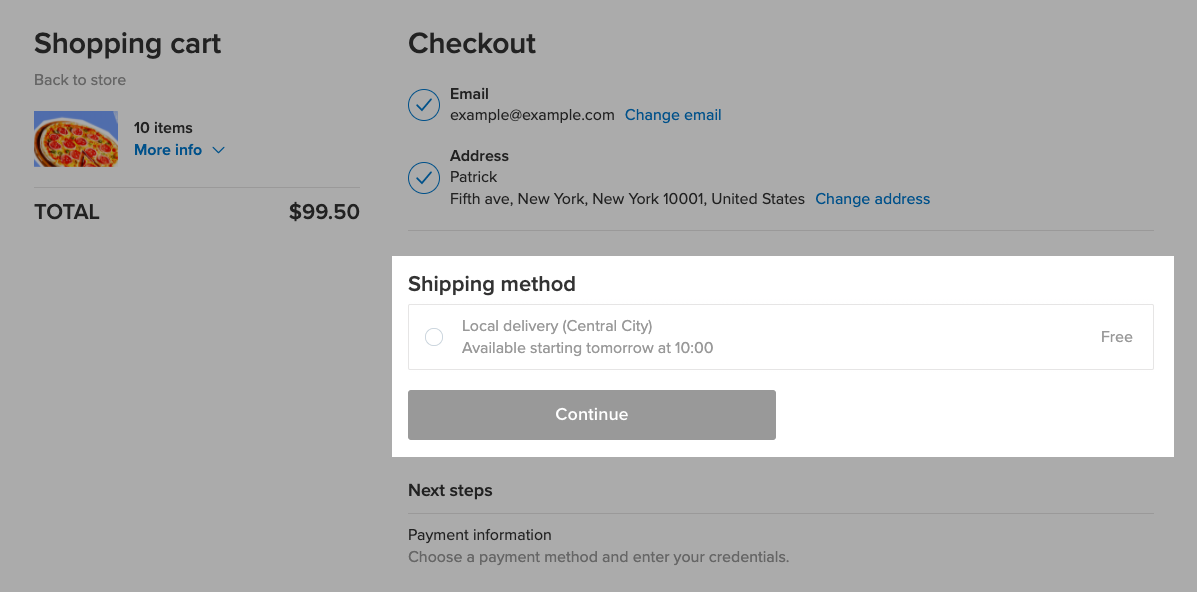Click the Change email link
This screenshot has width=1197, height=592.
pyautogui.click(x=673, y=115)
